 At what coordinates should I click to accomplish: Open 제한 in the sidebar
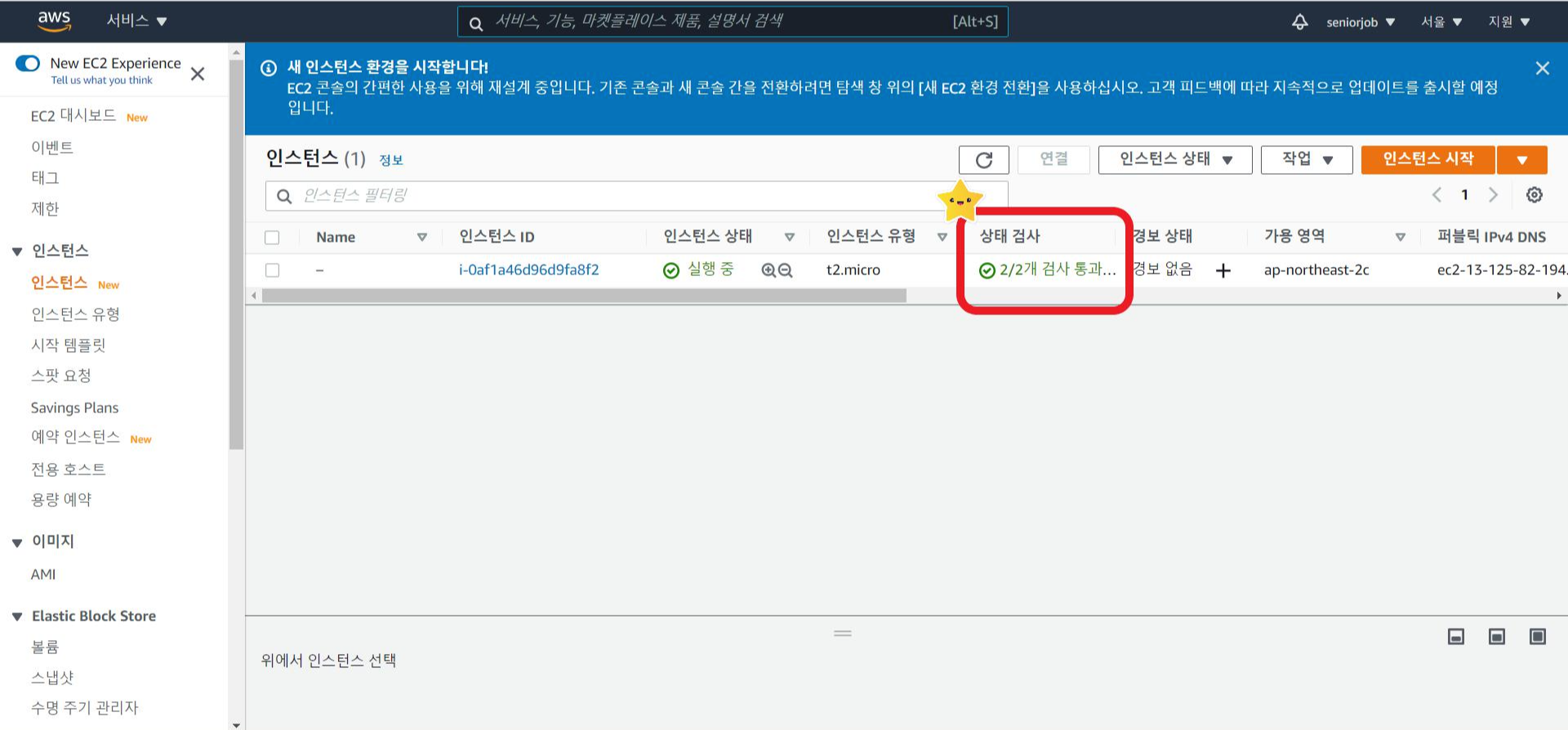pyautogui.click(x=45, y=208)
